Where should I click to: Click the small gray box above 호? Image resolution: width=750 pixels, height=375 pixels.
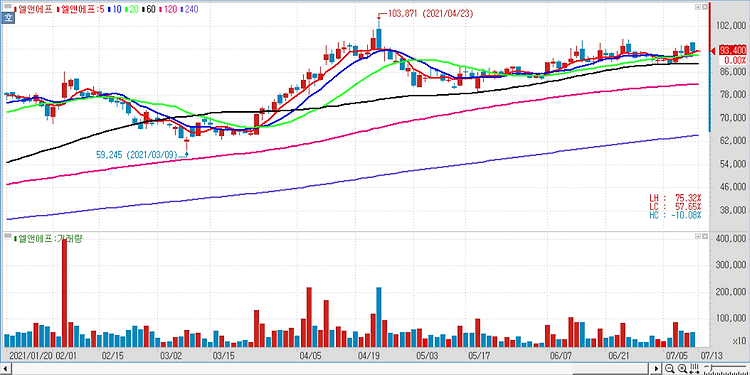pyautogui.click(x=8, y=7)
